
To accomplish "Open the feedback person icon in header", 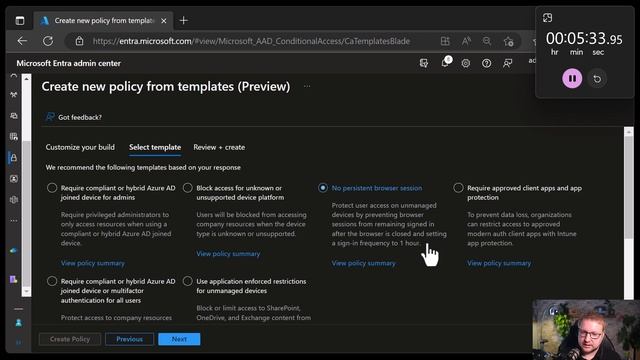I will [507, 63].
